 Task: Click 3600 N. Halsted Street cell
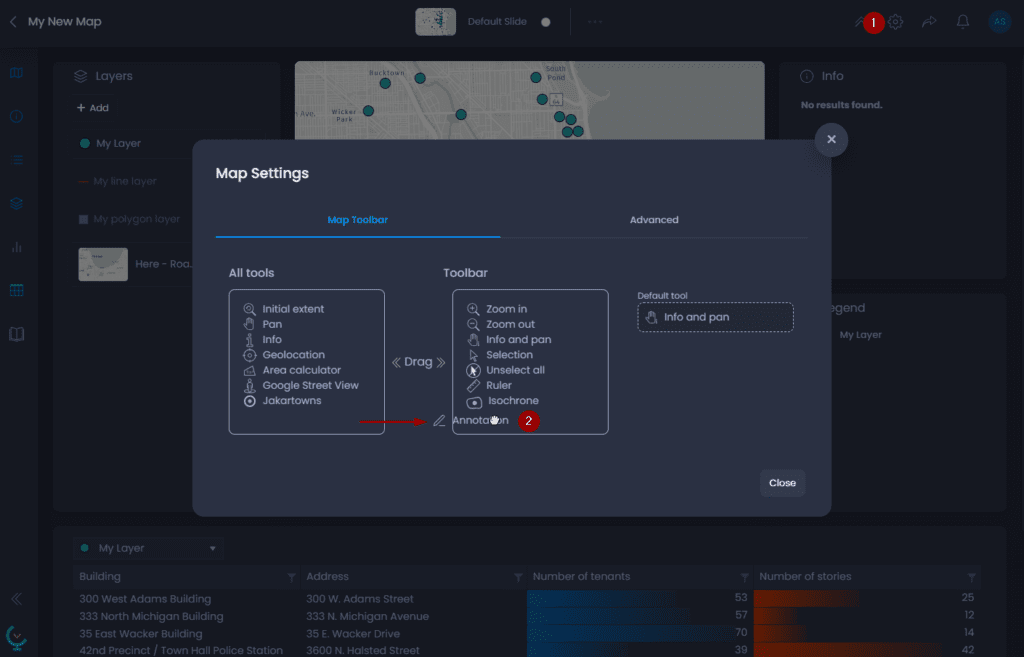point(362,650)
